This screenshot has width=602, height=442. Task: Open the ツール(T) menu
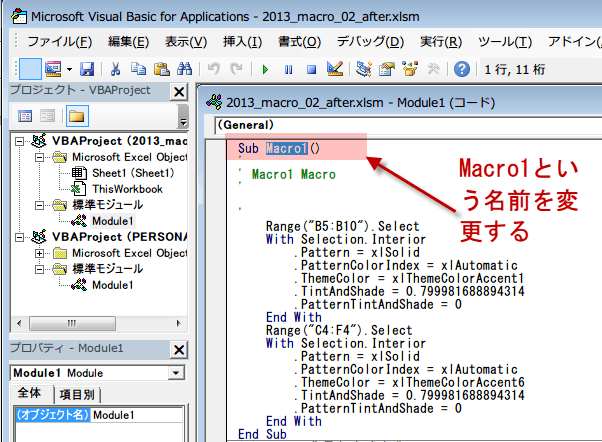tap(505, 41)
